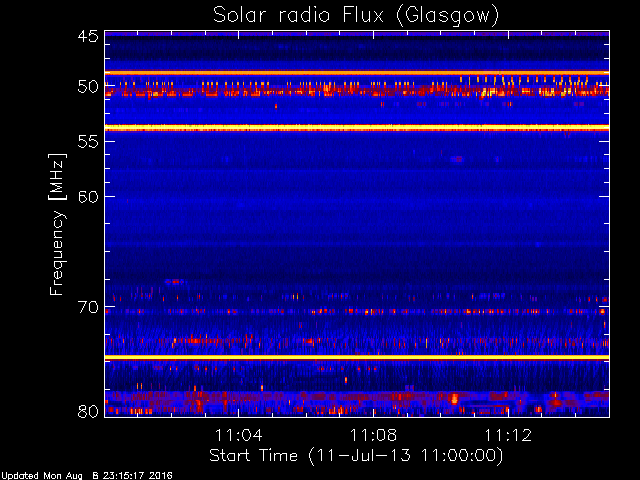Select the 70 frequency tick label
Screen dimensions: 640x480
coord(88,307)
